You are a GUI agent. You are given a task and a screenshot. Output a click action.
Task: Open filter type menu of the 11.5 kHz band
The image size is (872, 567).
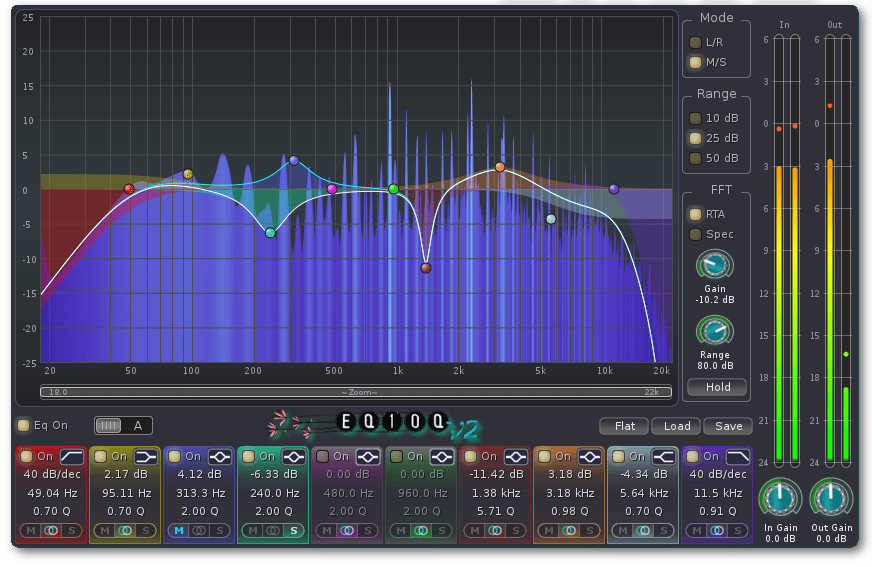[737, 457]
